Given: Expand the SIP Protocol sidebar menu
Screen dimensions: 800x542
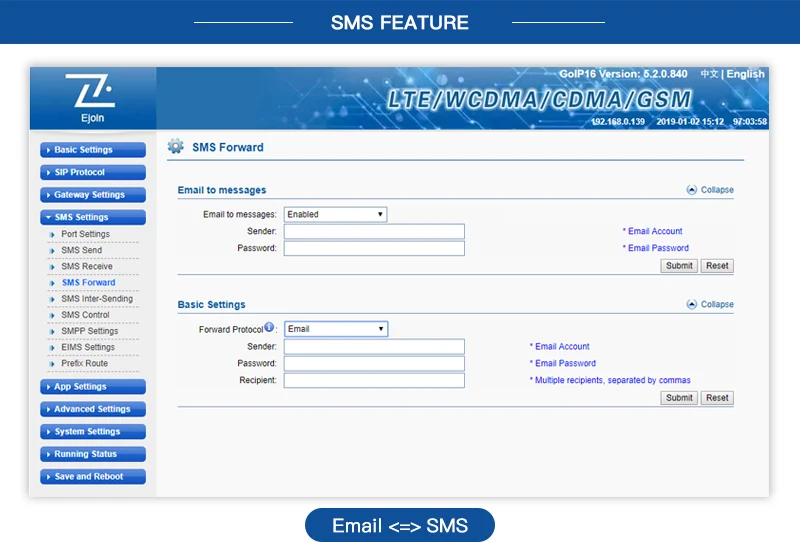Looking at the screenshot, I should (x=93, y=172).
